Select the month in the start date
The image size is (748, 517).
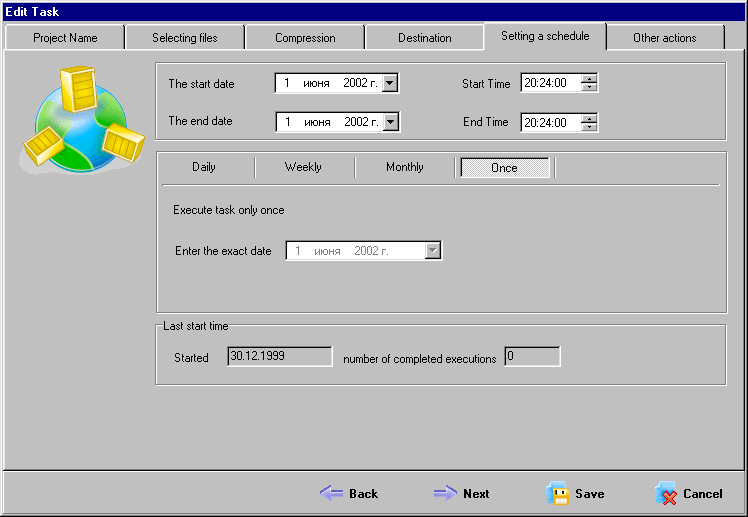click(316, 83)
